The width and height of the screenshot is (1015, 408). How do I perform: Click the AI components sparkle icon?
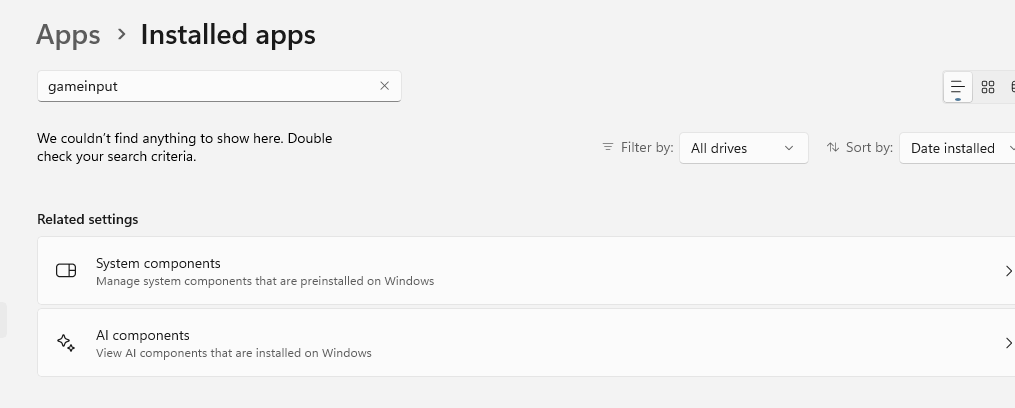click(66, 343)
